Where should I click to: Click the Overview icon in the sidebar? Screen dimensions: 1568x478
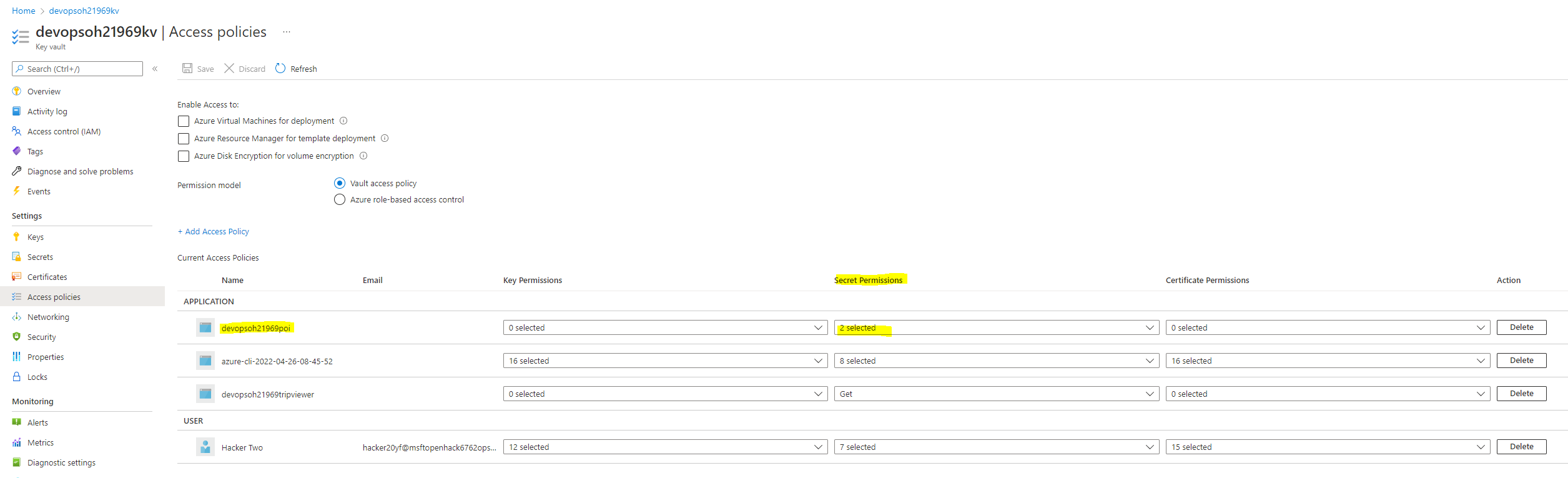pos(17,91)
